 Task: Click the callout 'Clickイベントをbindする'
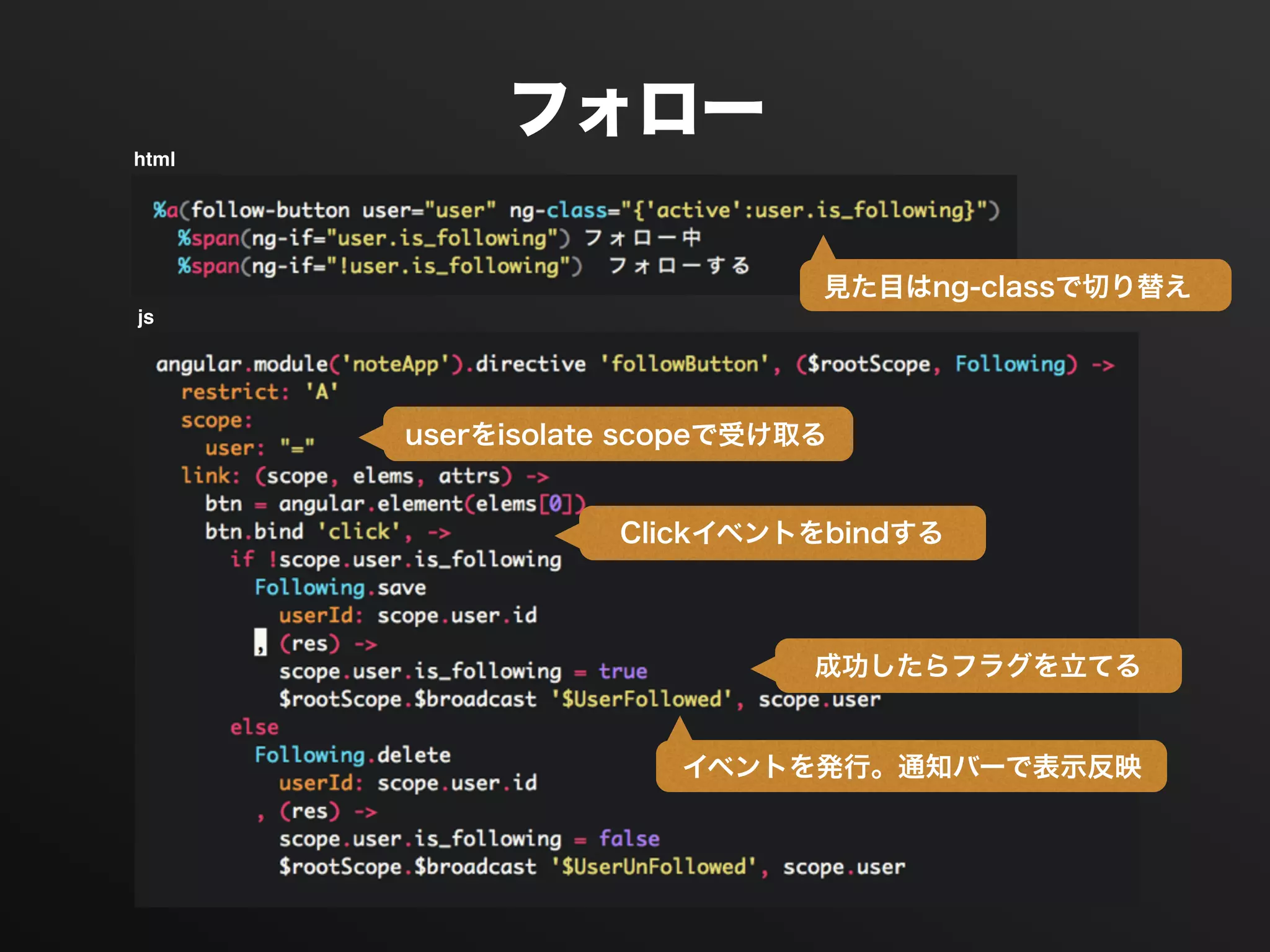(x=782, y=533)
